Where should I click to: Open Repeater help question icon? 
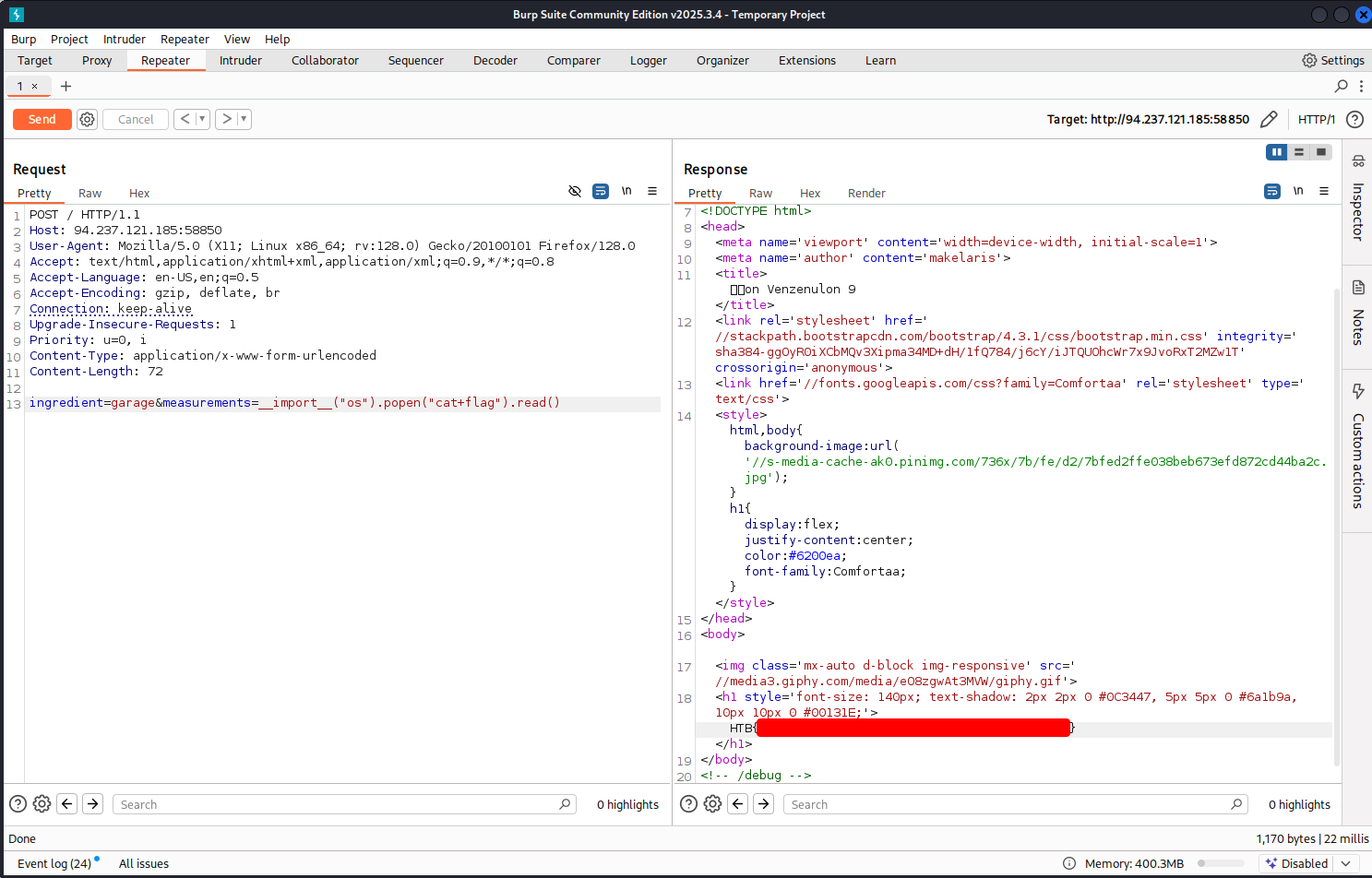click(1354, 119)
